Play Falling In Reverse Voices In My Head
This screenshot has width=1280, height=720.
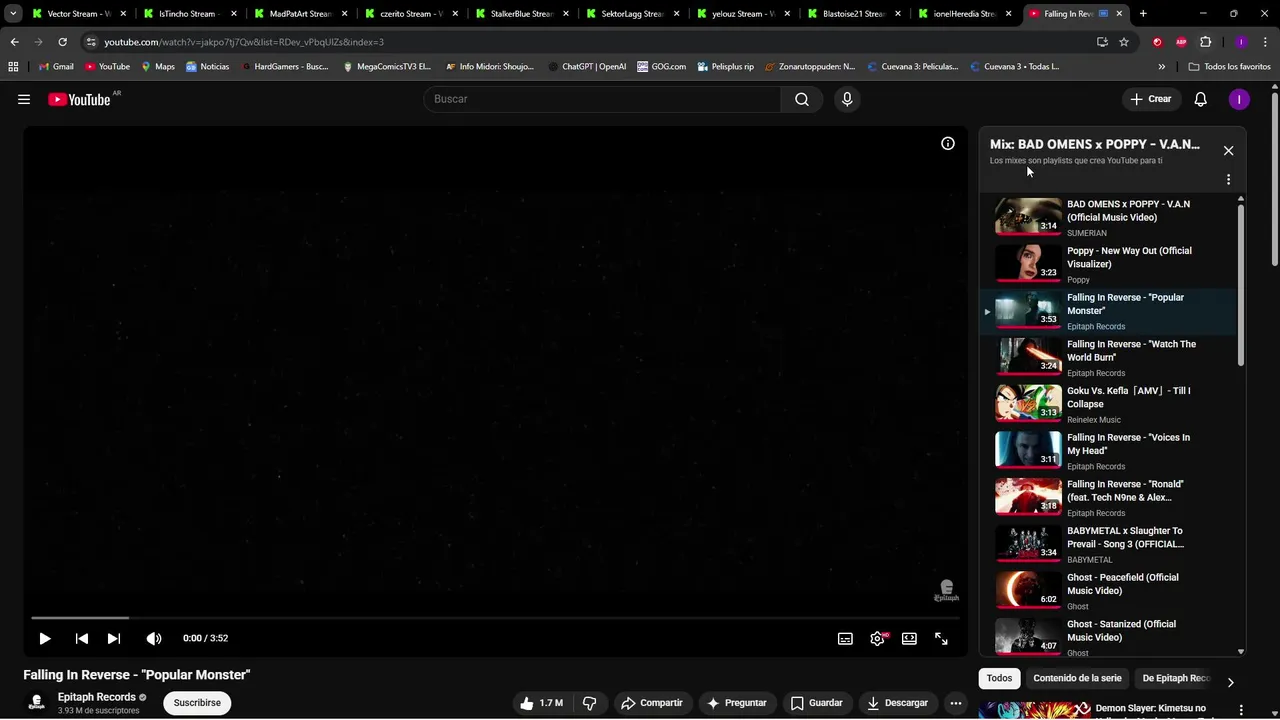coord(1108,451)
